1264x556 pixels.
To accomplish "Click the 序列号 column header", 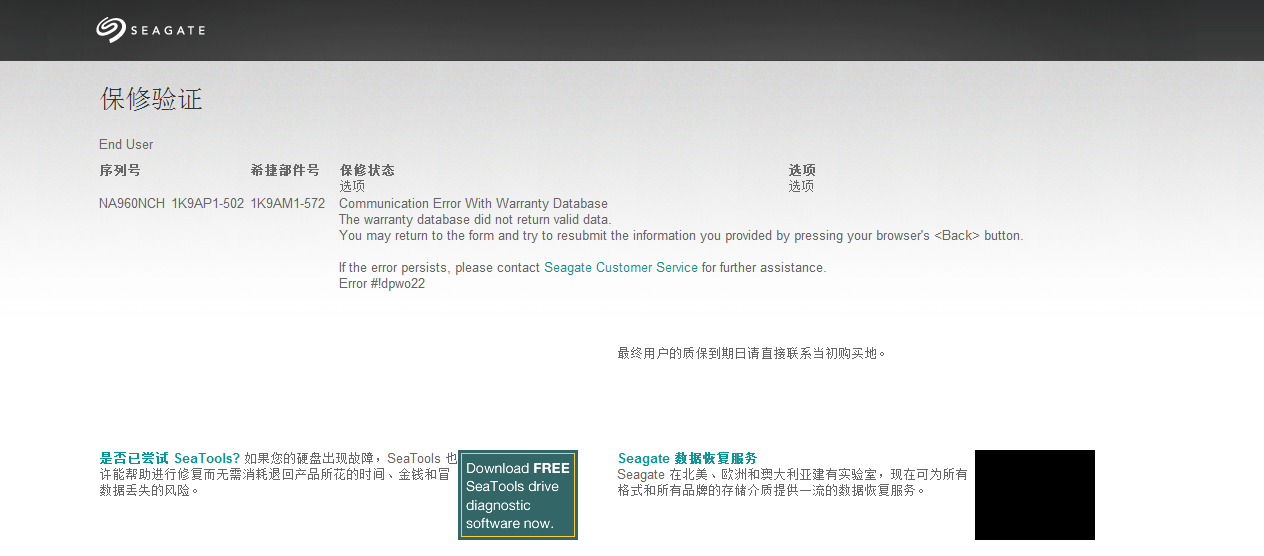I will click(x=120, y=170).
